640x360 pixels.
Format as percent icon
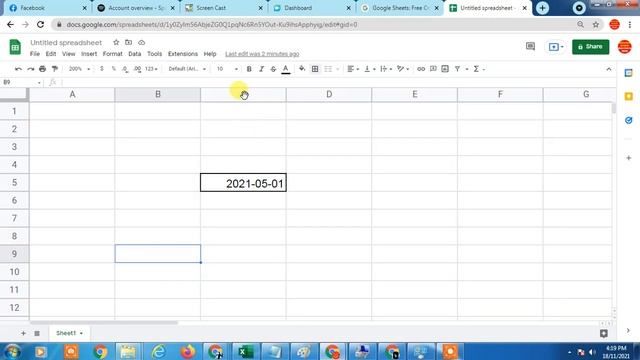pos(113,69)
